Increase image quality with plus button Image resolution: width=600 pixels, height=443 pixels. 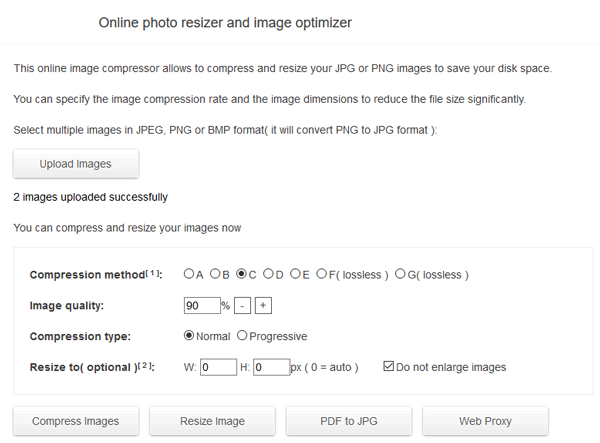263,305
